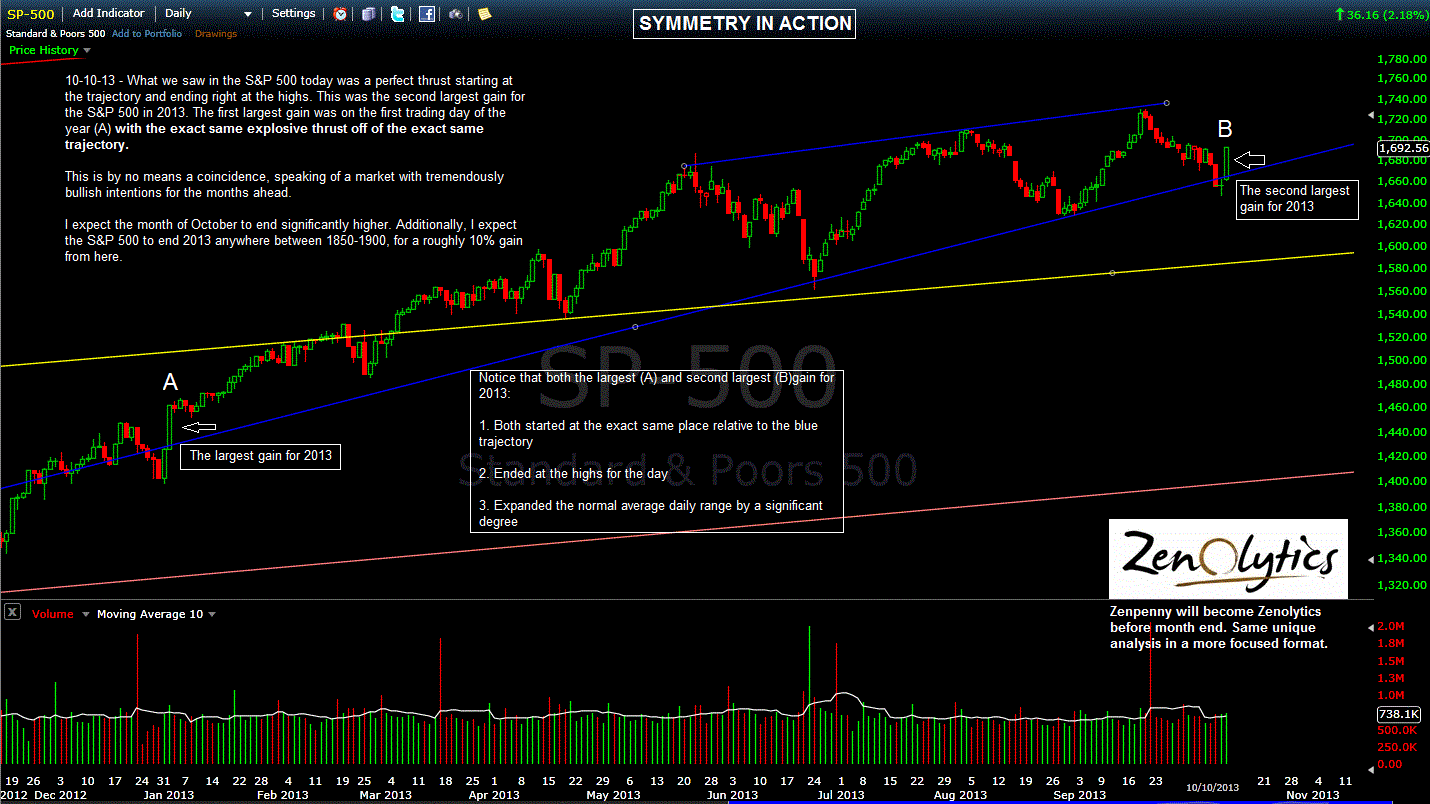1430x804 pixels.
Task: Click the 1,500.00 price axis label
Action: 1401,360
